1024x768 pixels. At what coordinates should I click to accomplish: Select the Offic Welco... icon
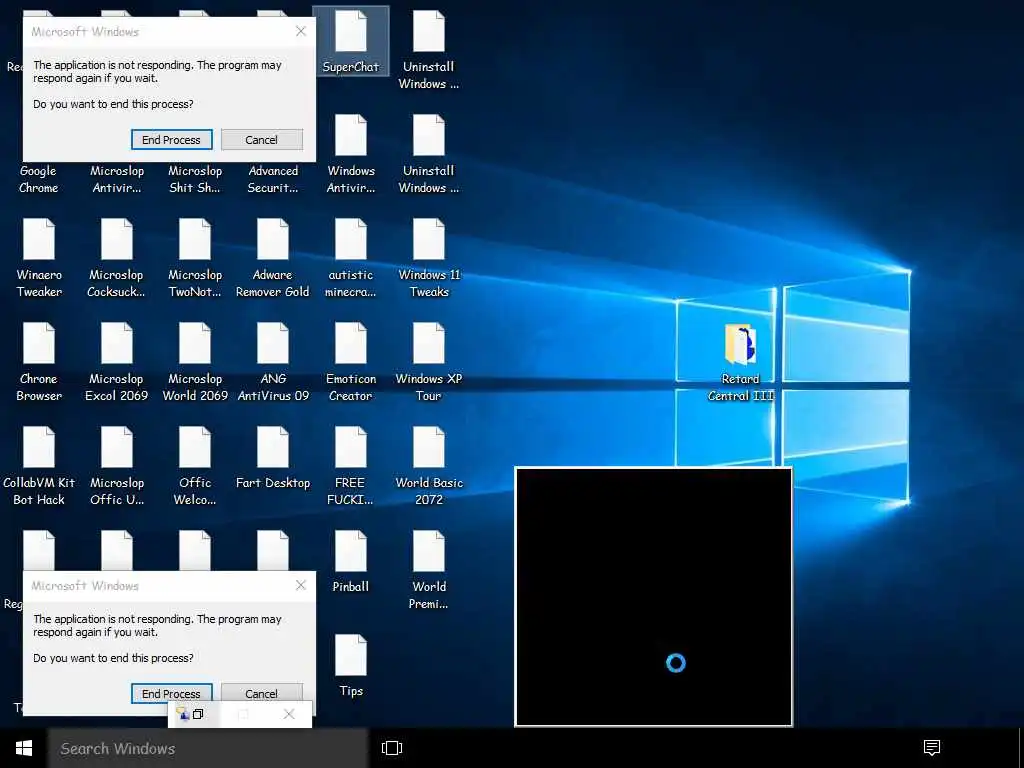coord(195,466)
